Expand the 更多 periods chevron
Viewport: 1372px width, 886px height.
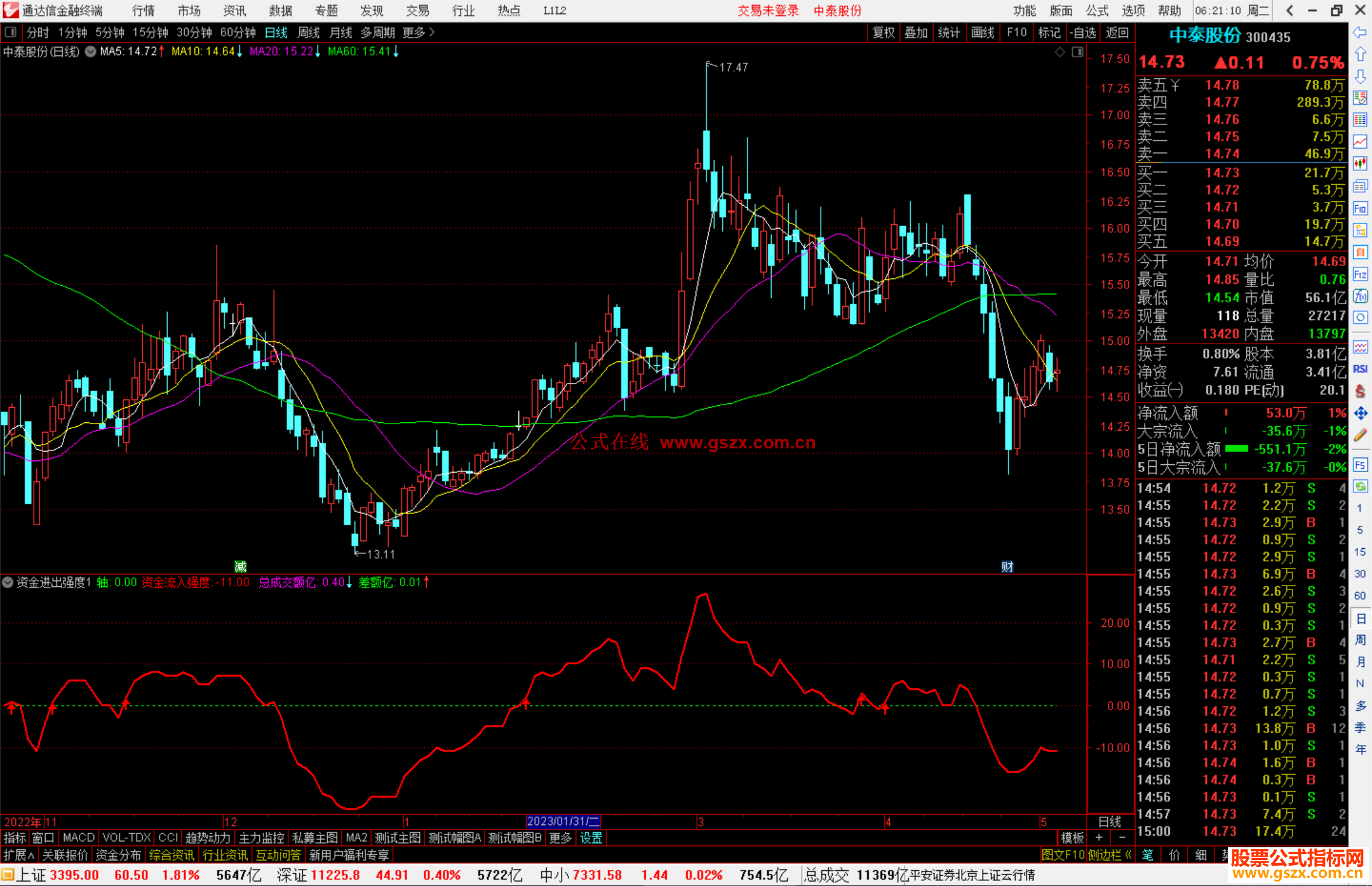[x=432, y=32]
